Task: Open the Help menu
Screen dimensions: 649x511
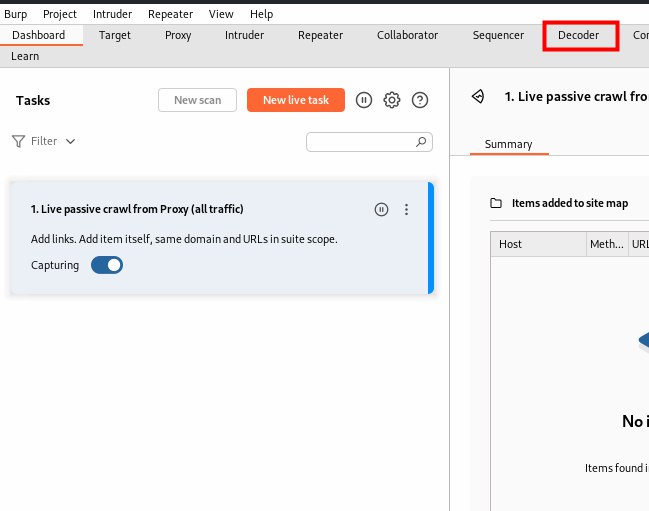Action: pyautogui.click(x=261, y=14)
